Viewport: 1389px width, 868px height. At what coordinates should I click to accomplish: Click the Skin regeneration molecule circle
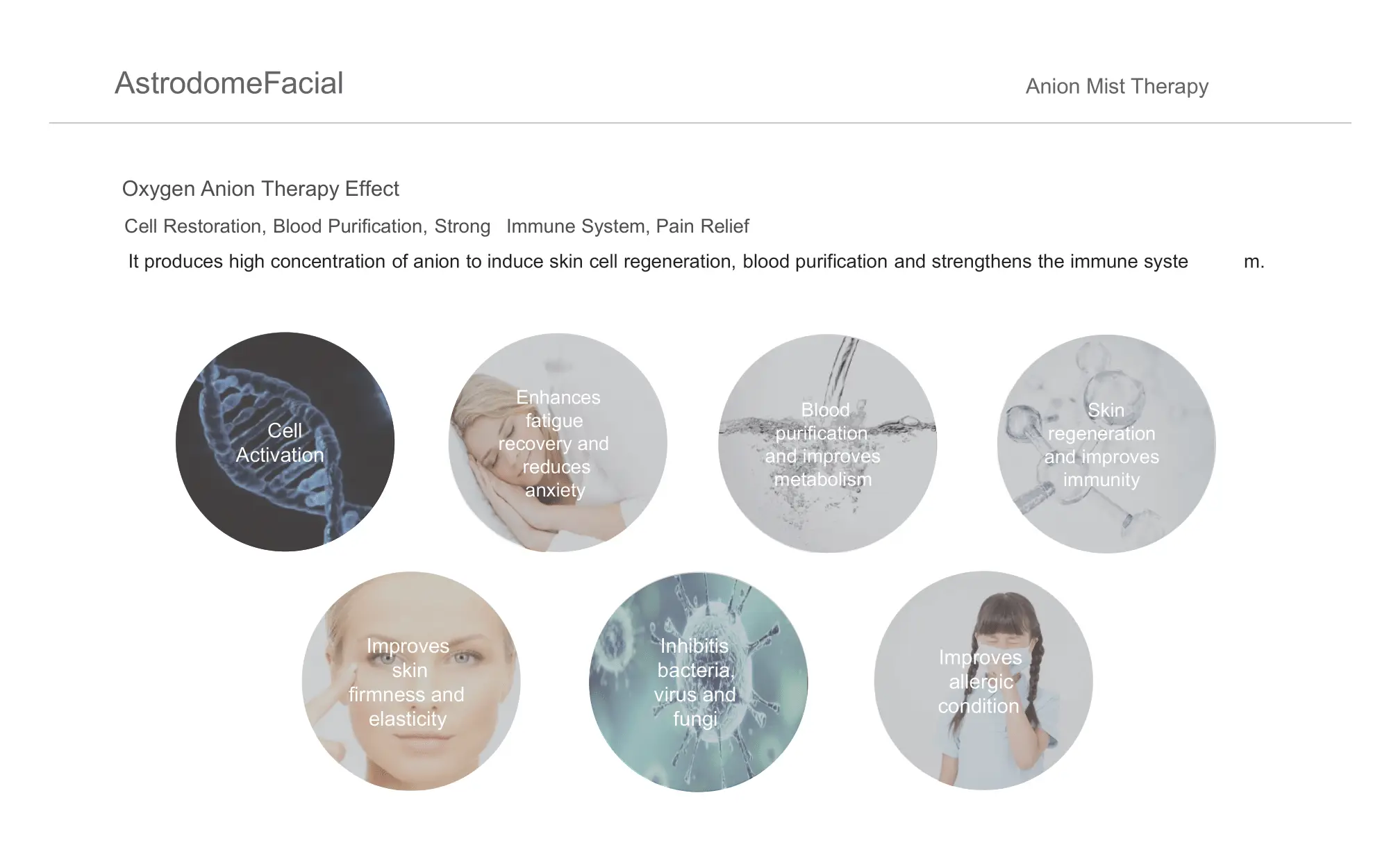(1106, 444)
